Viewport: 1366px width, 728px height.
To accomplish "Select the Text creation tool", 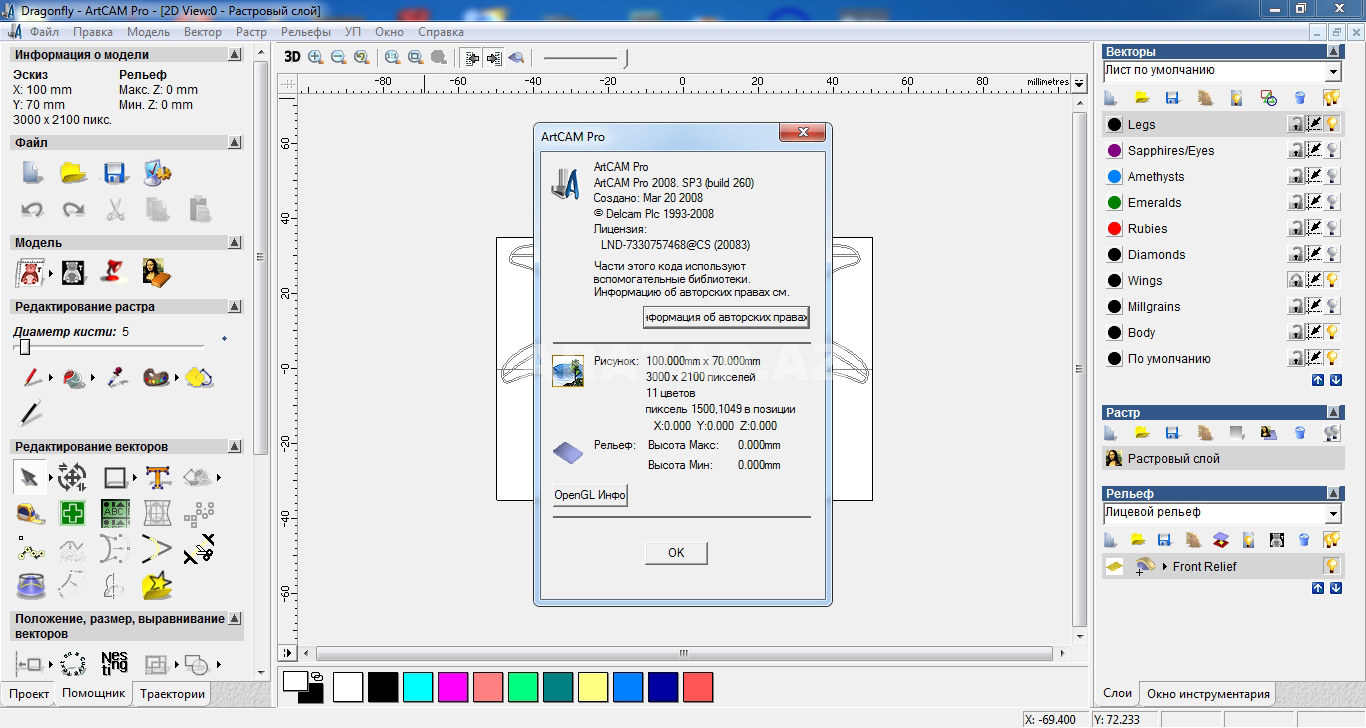I will (157, 478).
